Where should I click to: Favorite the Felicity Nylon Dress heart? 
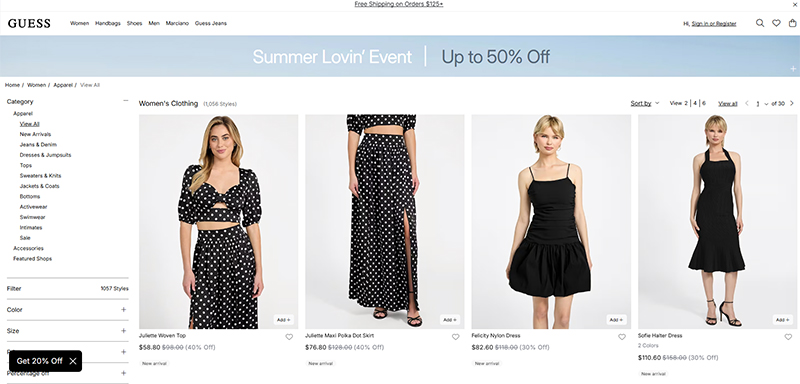(621, 337)
